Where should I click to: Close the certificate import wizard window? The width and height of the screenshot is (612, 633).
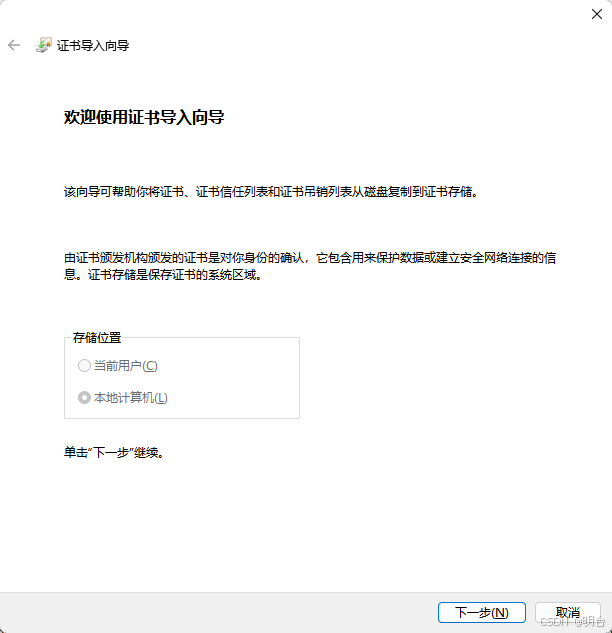tap(597, 14)
